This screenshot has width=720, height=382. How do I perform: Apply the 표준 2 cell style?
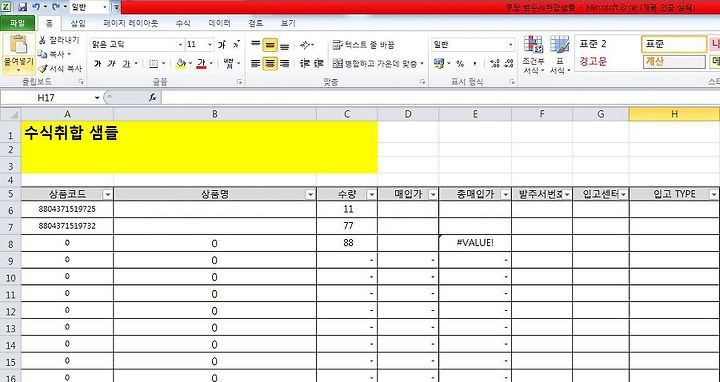[x=607, y=45]
